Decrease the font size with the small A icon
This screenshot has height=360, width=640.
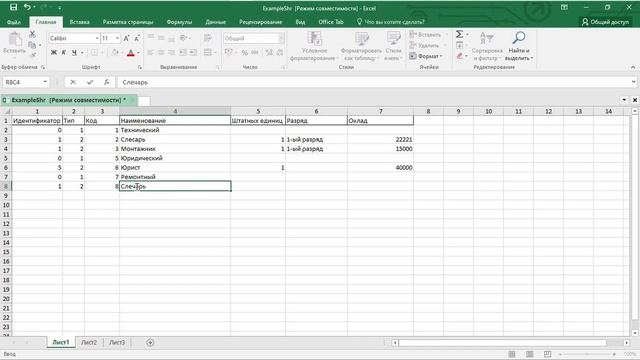tap(137, 38)
